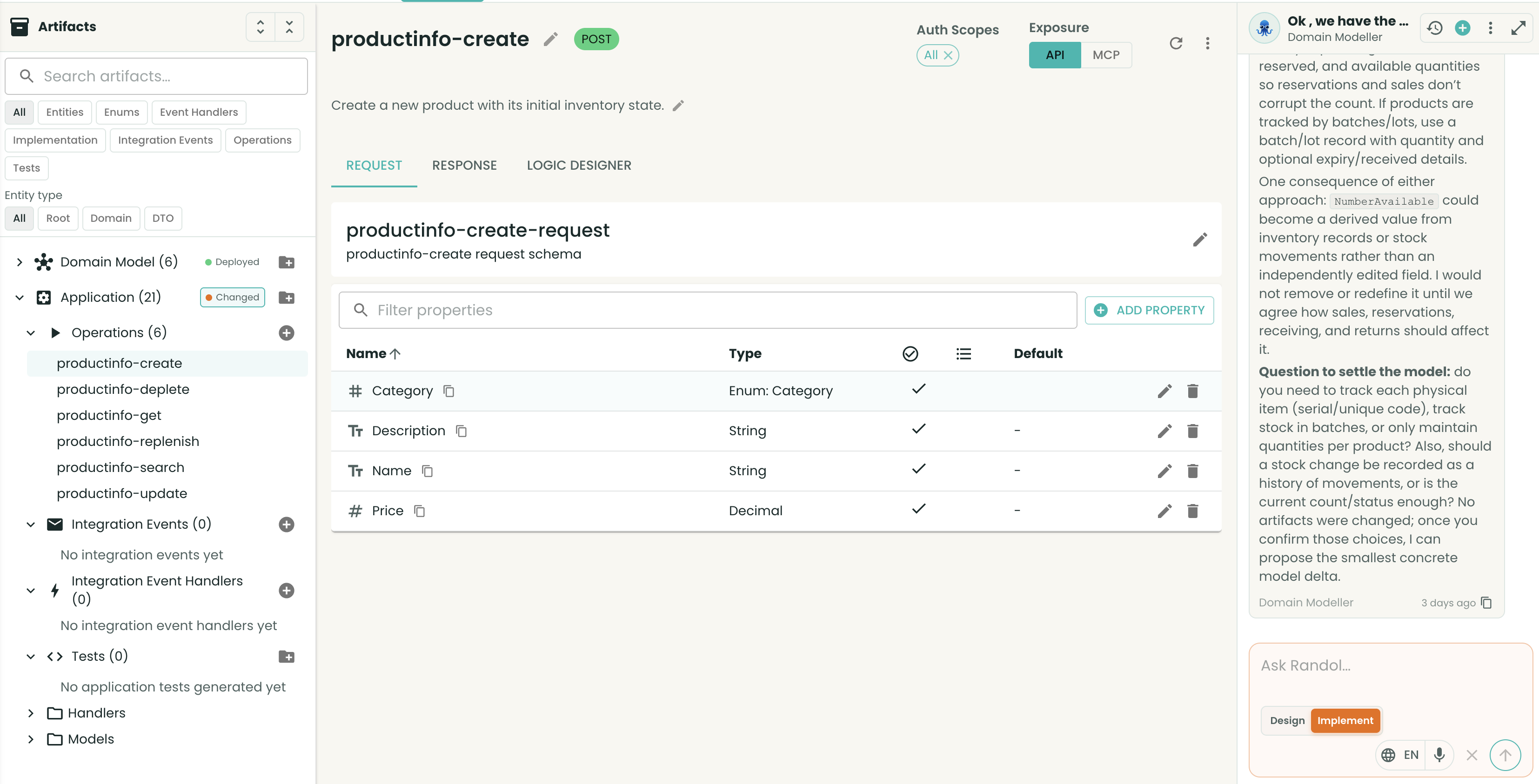
Task: Add an integration event with the plus icon
Action: tap(286, 524)
